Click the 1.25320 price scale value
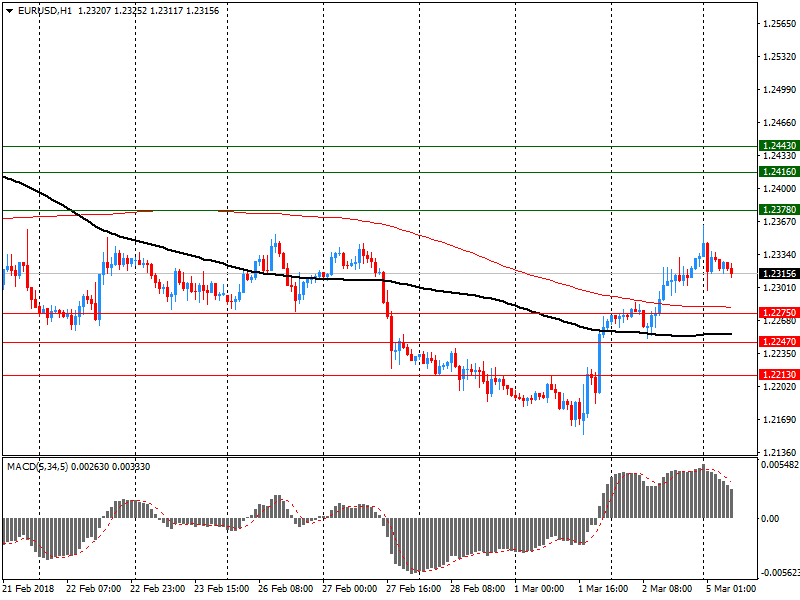The width and height of the screenshot is (800, 600). (x=779, y=57)
